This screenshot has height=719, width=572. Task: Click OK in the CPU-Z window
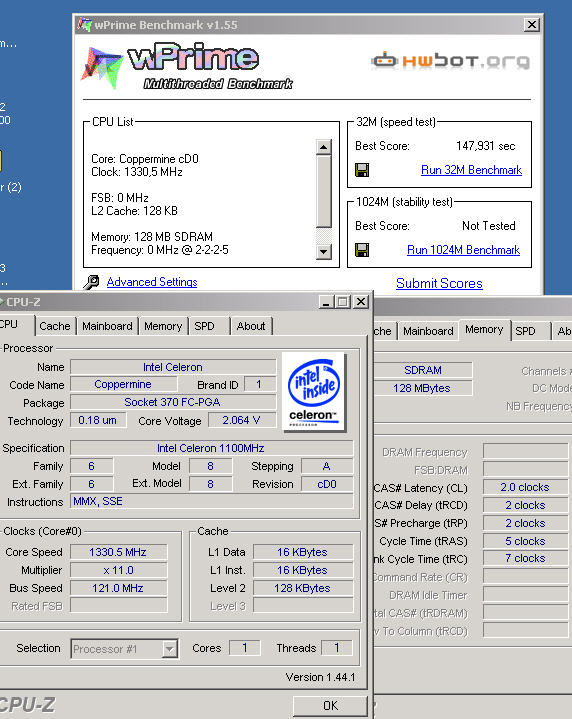click(330, 706)
